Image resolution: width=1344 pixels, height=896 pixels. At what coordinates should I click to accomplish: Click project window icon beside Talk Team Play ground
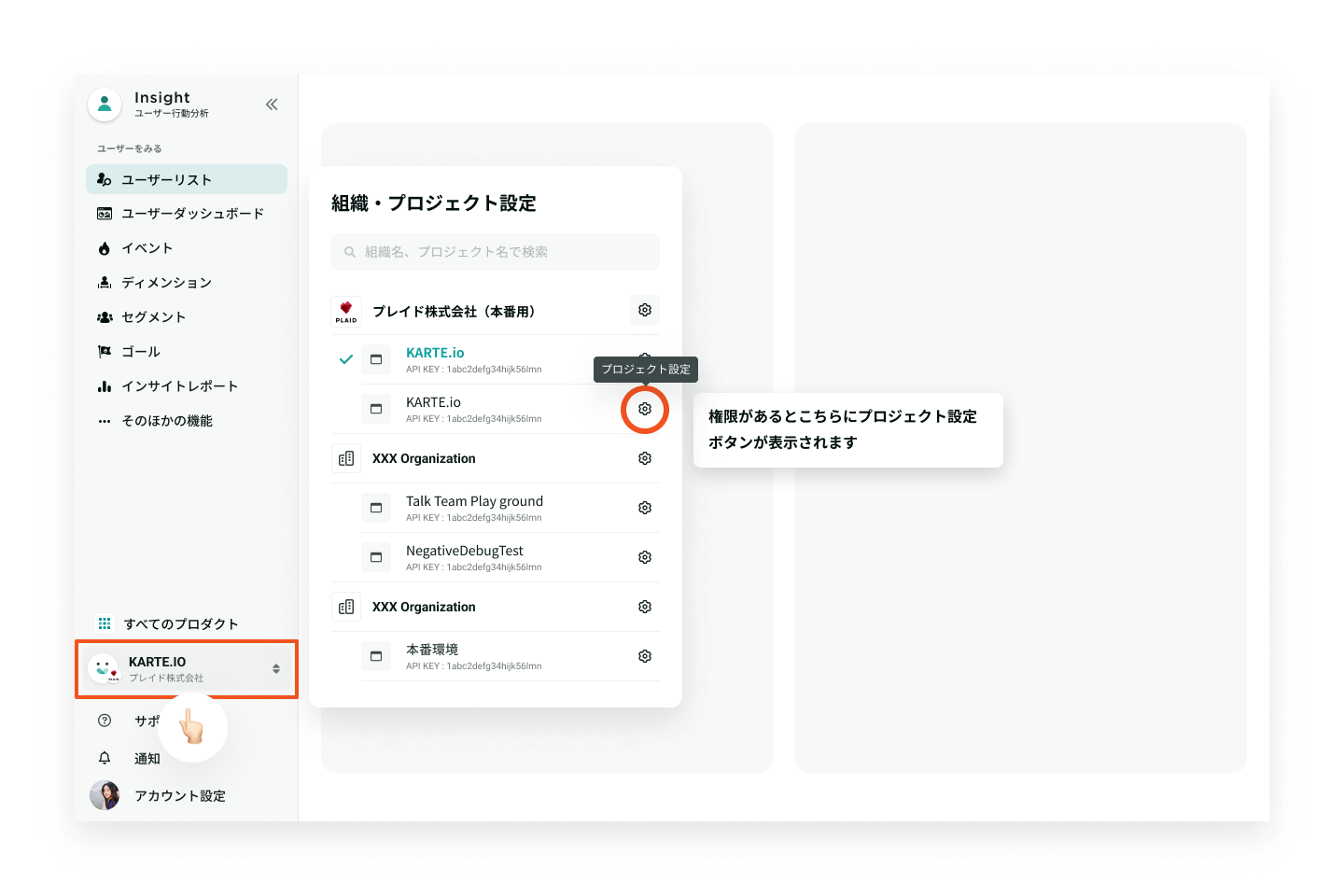point(376,508)
